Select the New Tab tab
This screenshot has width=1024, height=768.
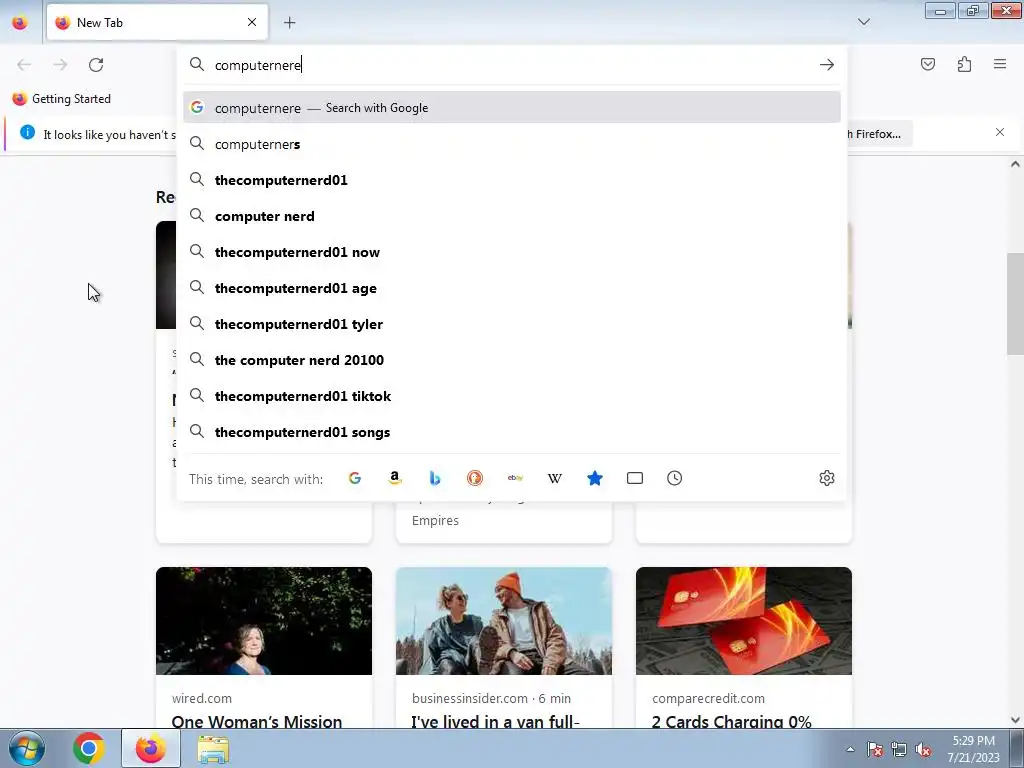click(157, 22)
